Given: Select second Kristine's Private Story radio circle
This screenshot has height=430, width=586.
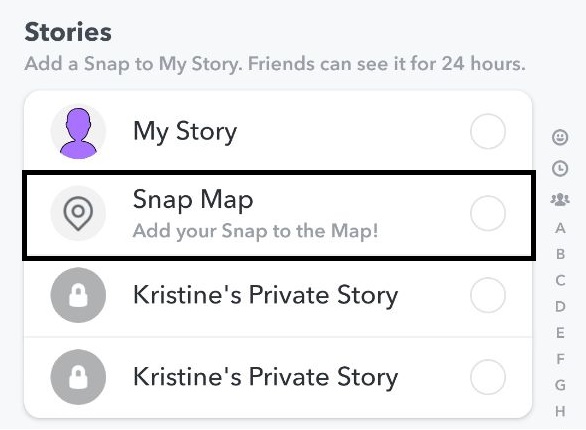Looking at the screenshot, I should pyautogui.click(x=488, y=377).
